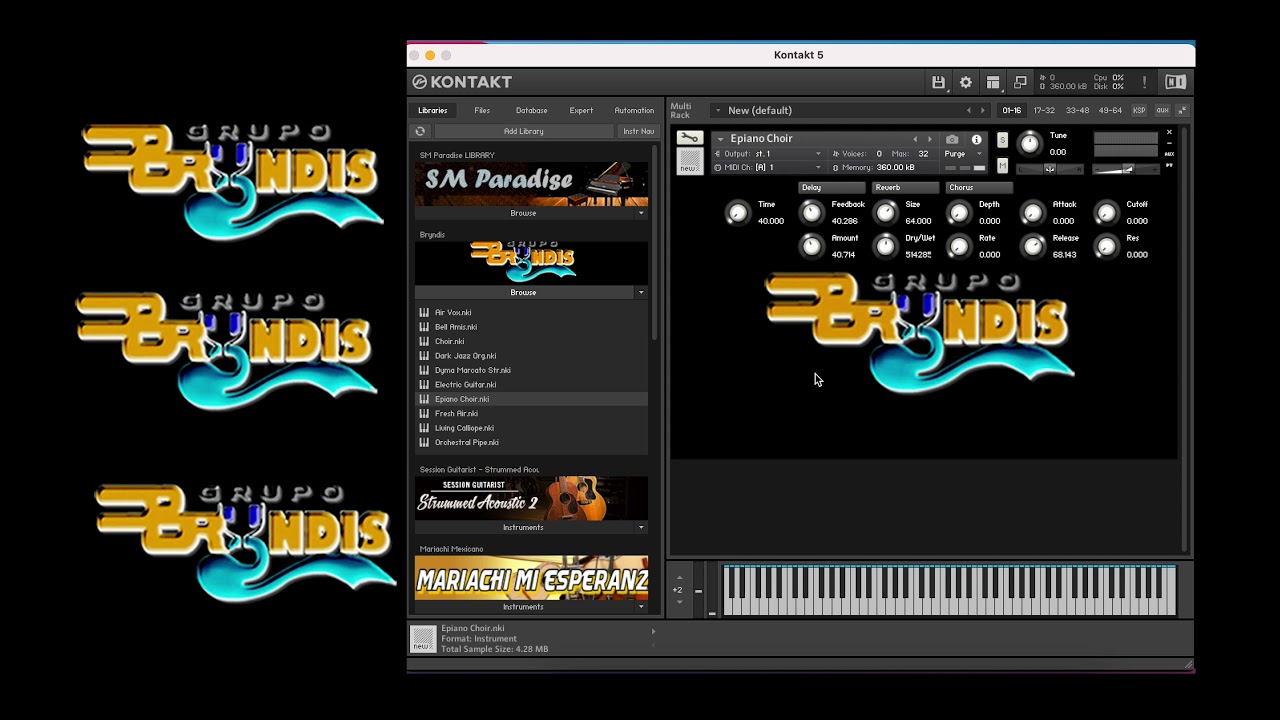This screenshot has height=720, width=1280.
Task: Click the camera snapshot view icon
Action: point(952,139)
